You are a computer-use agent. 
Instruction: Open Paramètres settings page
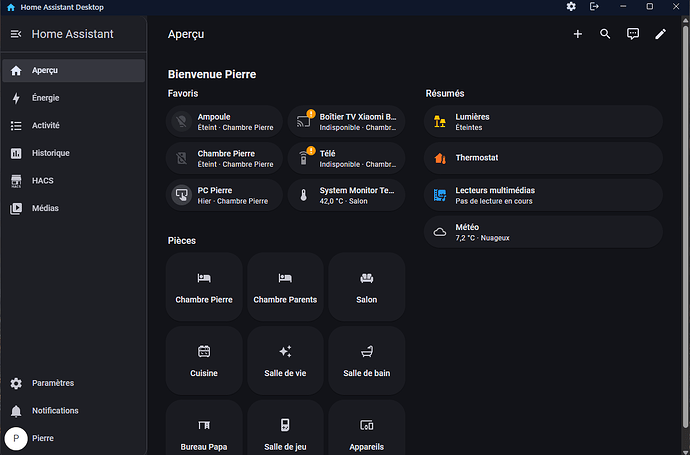click(52, 383)
